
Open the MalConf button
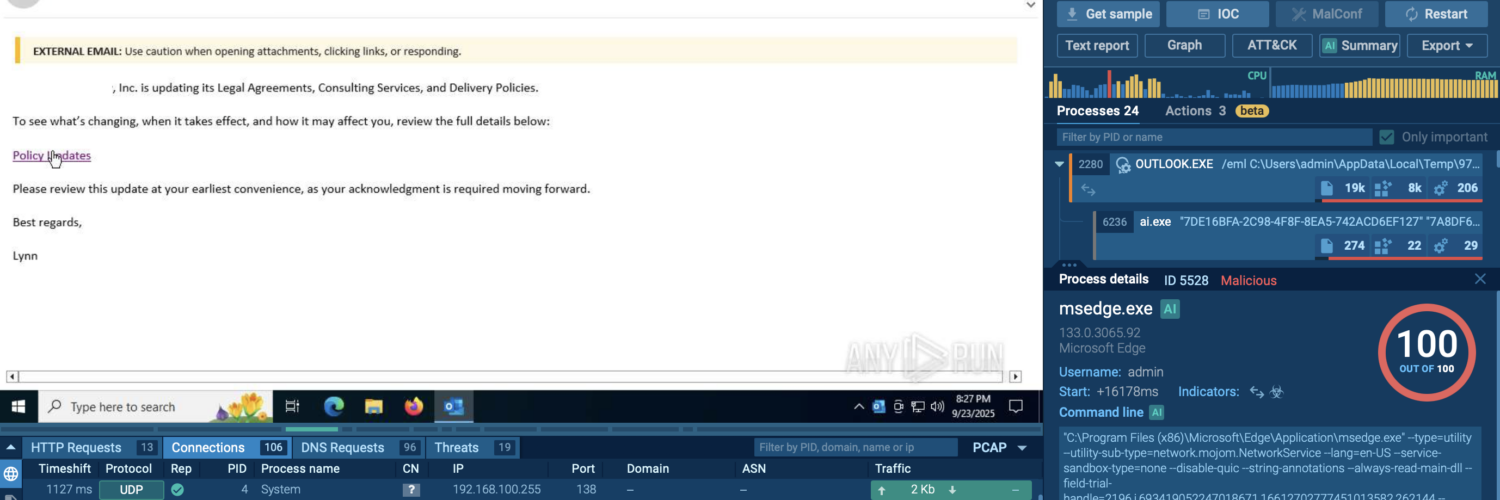[x=1326, y=14]
